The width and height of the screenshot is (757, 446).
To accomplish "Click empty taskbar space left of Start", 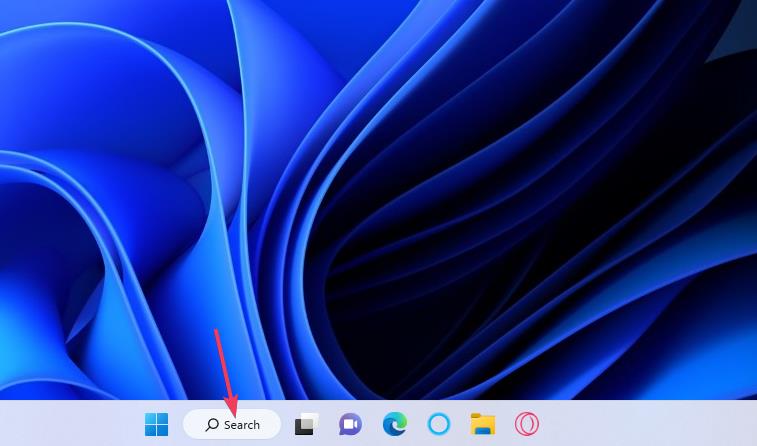I will pyautogui.click(x=70, y=425).
